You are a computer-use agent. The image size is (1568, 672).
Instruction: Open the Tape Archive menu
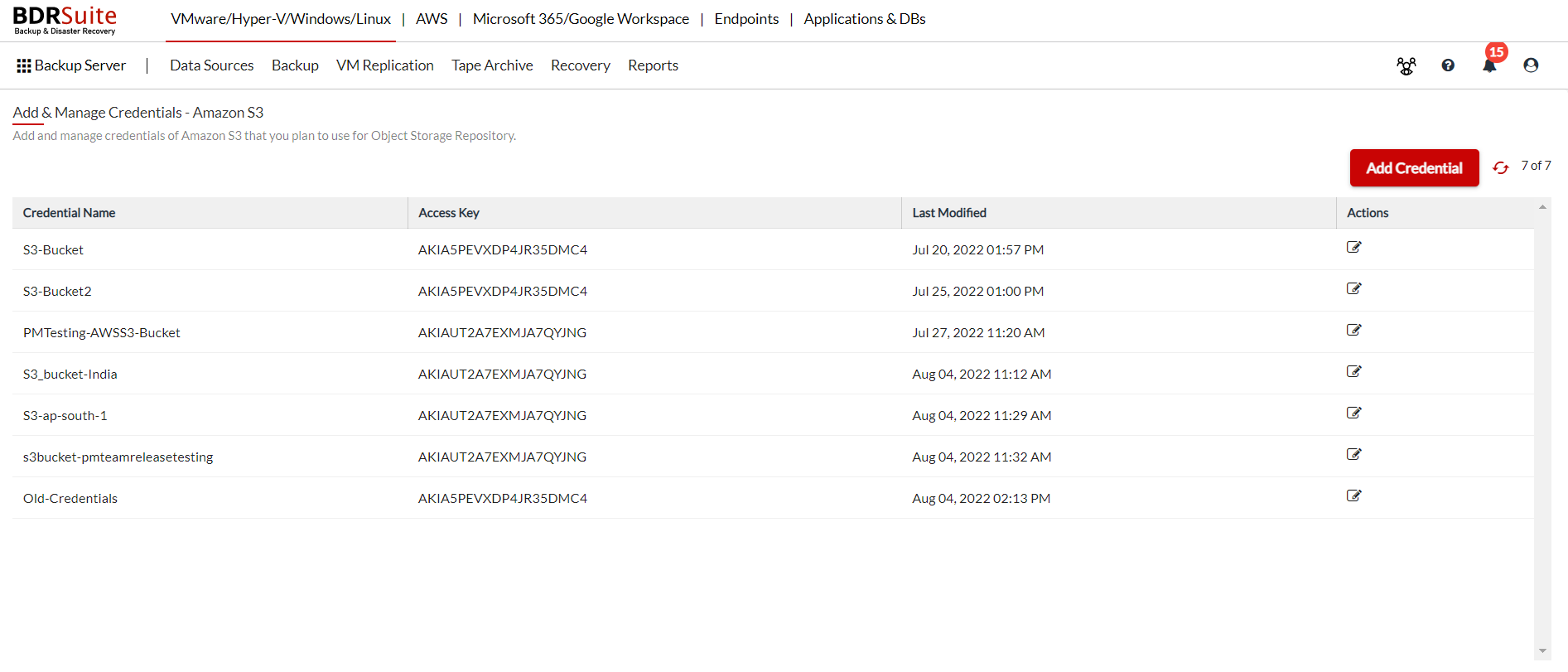pyautogui.click(x=492, y=65)
